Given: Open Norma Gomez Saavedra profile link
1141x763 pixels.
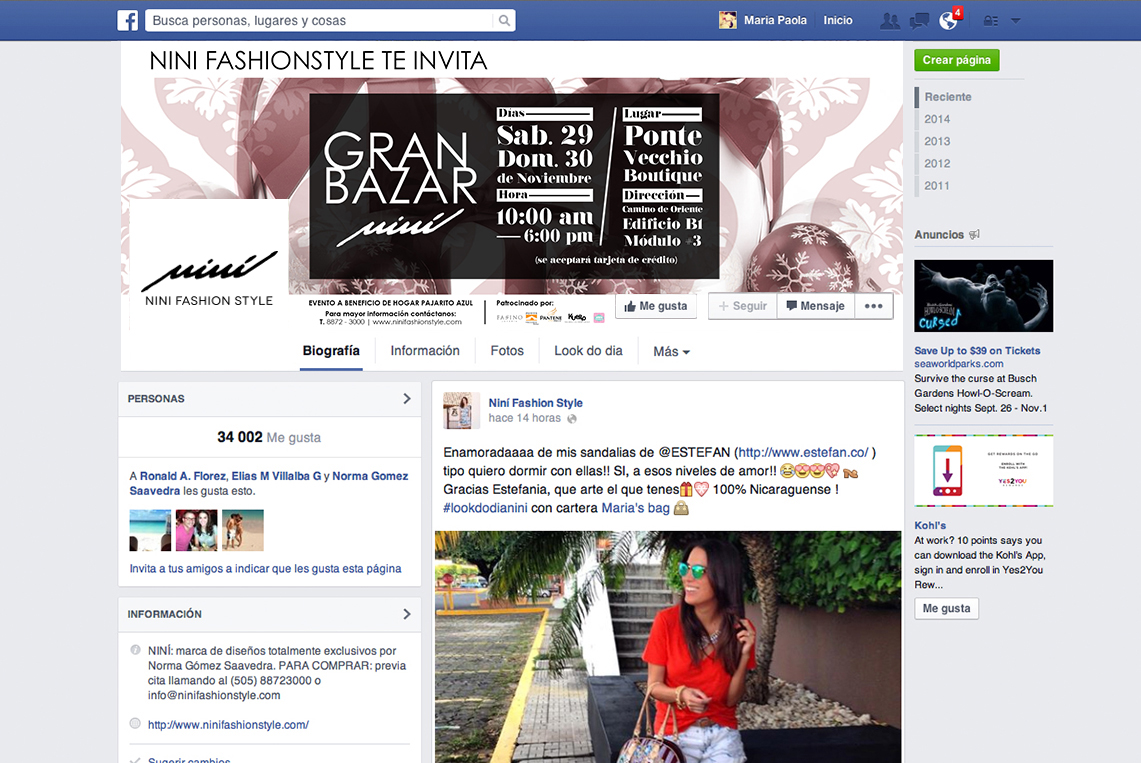Looking at the screenshot, I should click(x=269, y=483).
